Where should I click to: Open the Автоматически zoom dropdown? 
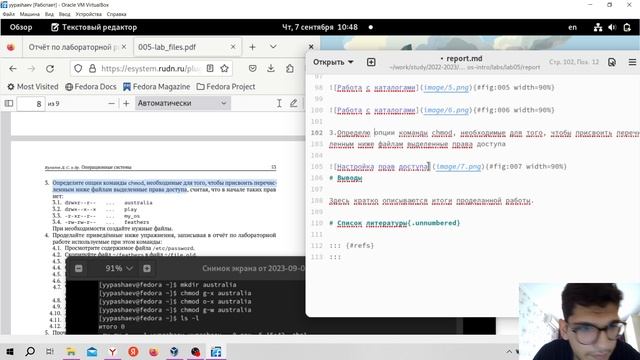coord(182,103)
